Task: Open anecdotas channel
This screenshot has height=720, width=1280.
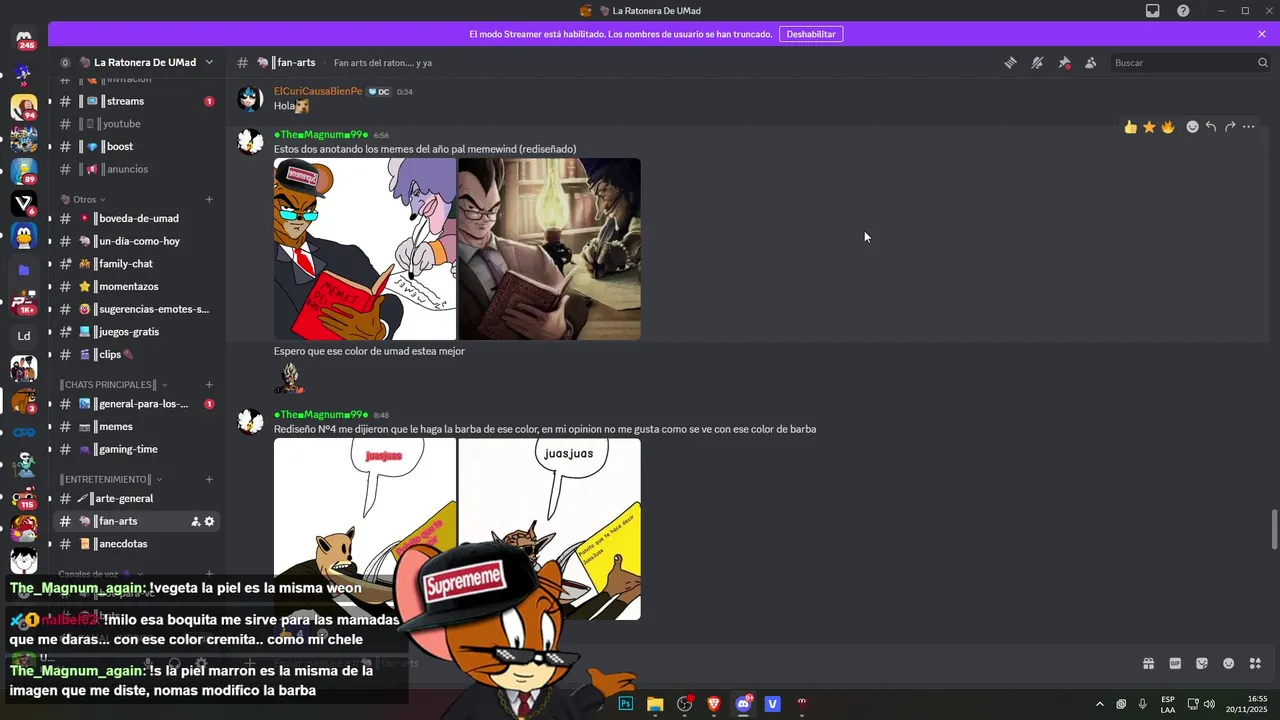Action: [x=135, y=544]
